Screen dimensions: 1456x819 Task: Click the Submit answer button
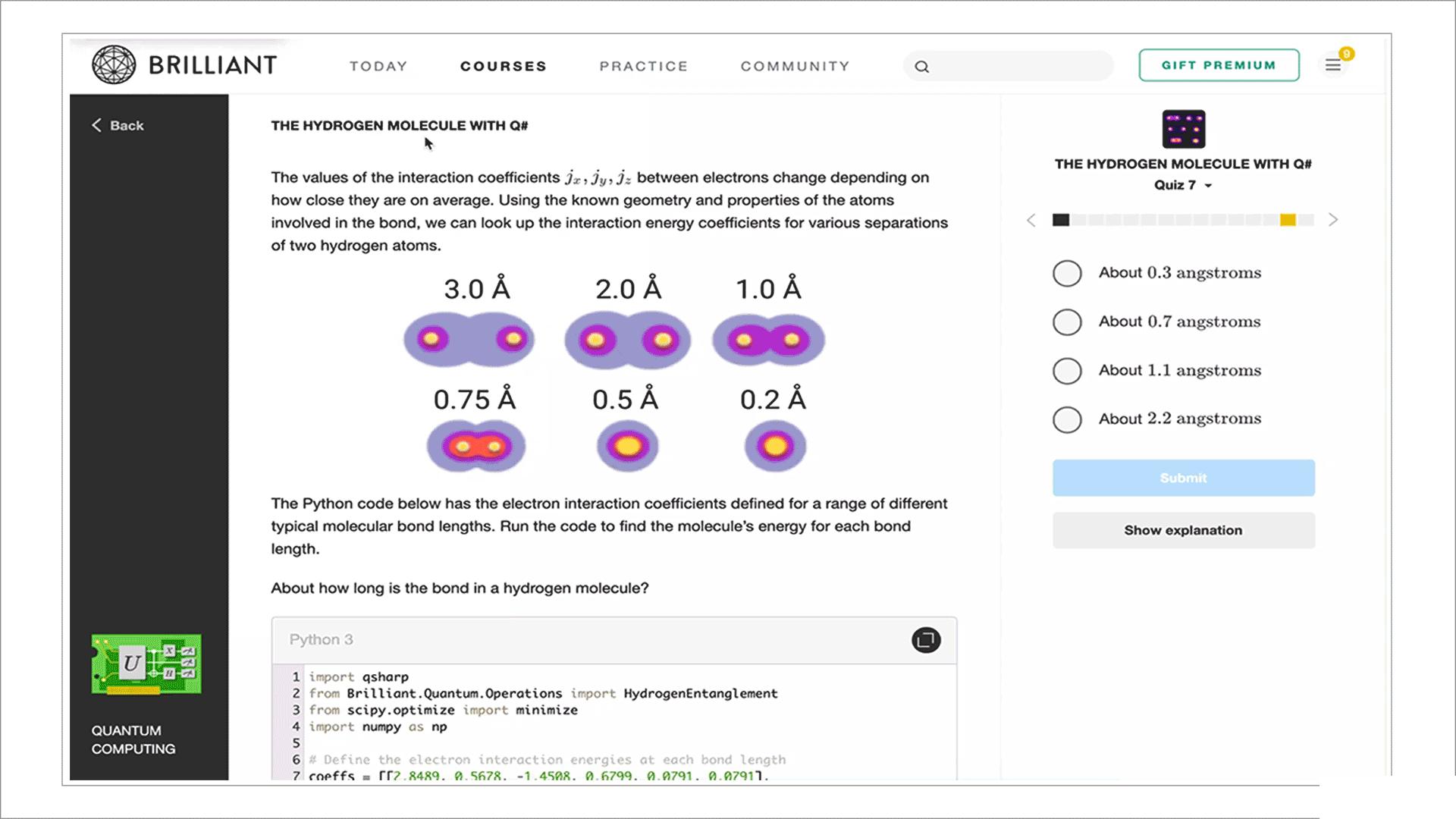coord(1183,477)
